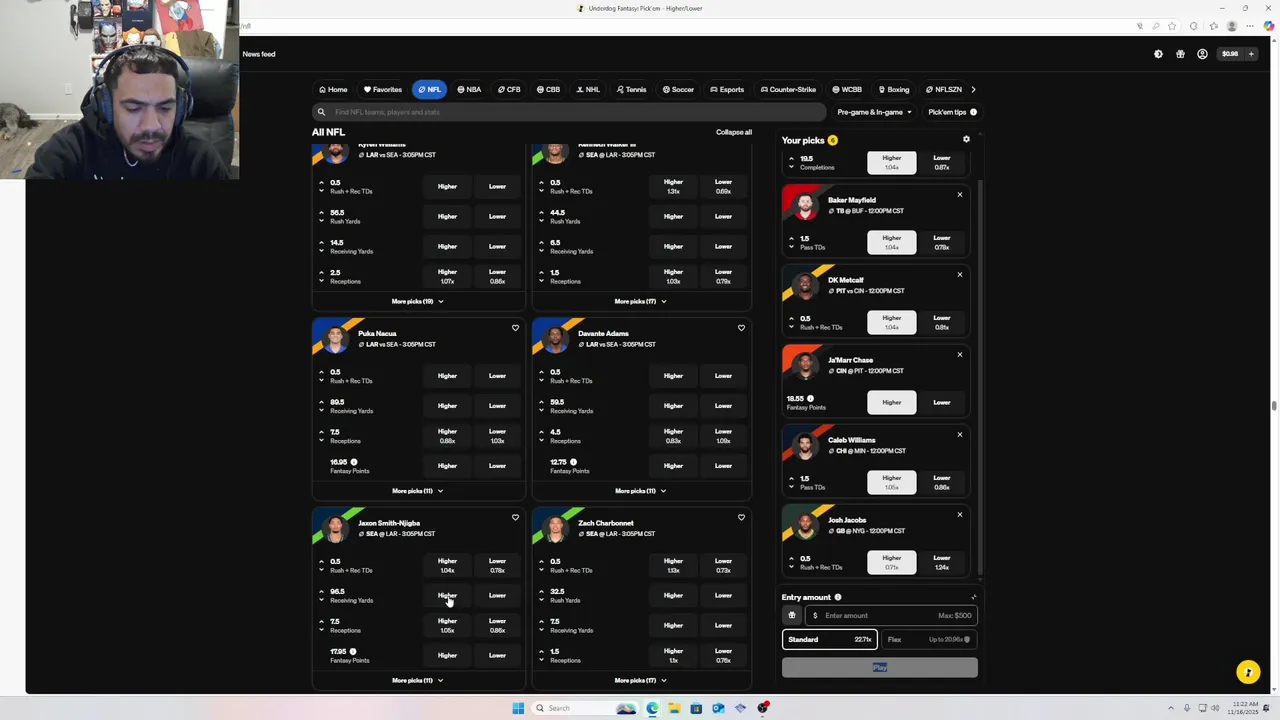This screenshot has height=720, width=1280.
Task: Favorite Puka Nacua with the heart icon
Action: coord(515,328)
